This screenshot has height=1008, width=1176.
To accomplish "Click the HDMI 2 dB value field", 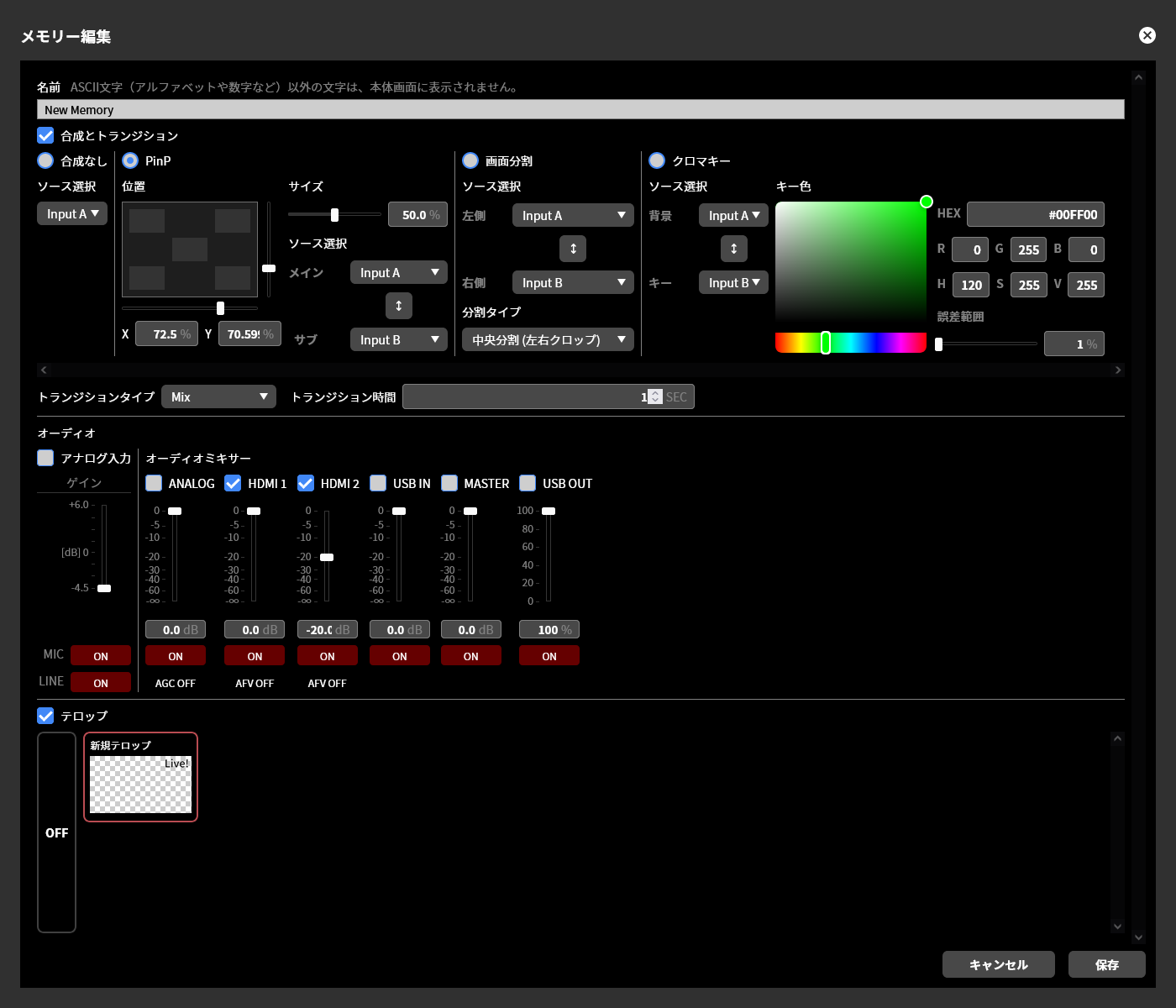I will [328, 629].
